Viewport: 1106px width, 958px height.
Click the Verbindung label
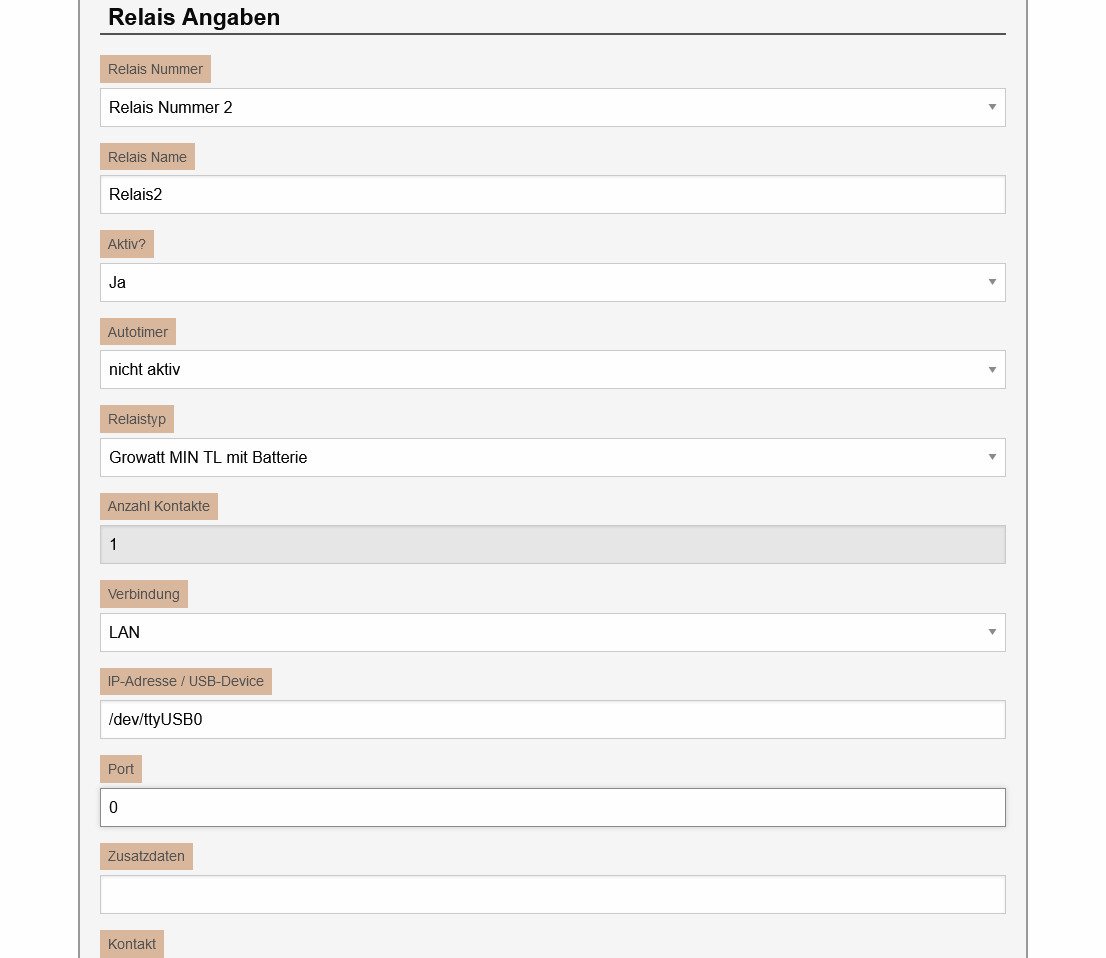pos(144,594)
